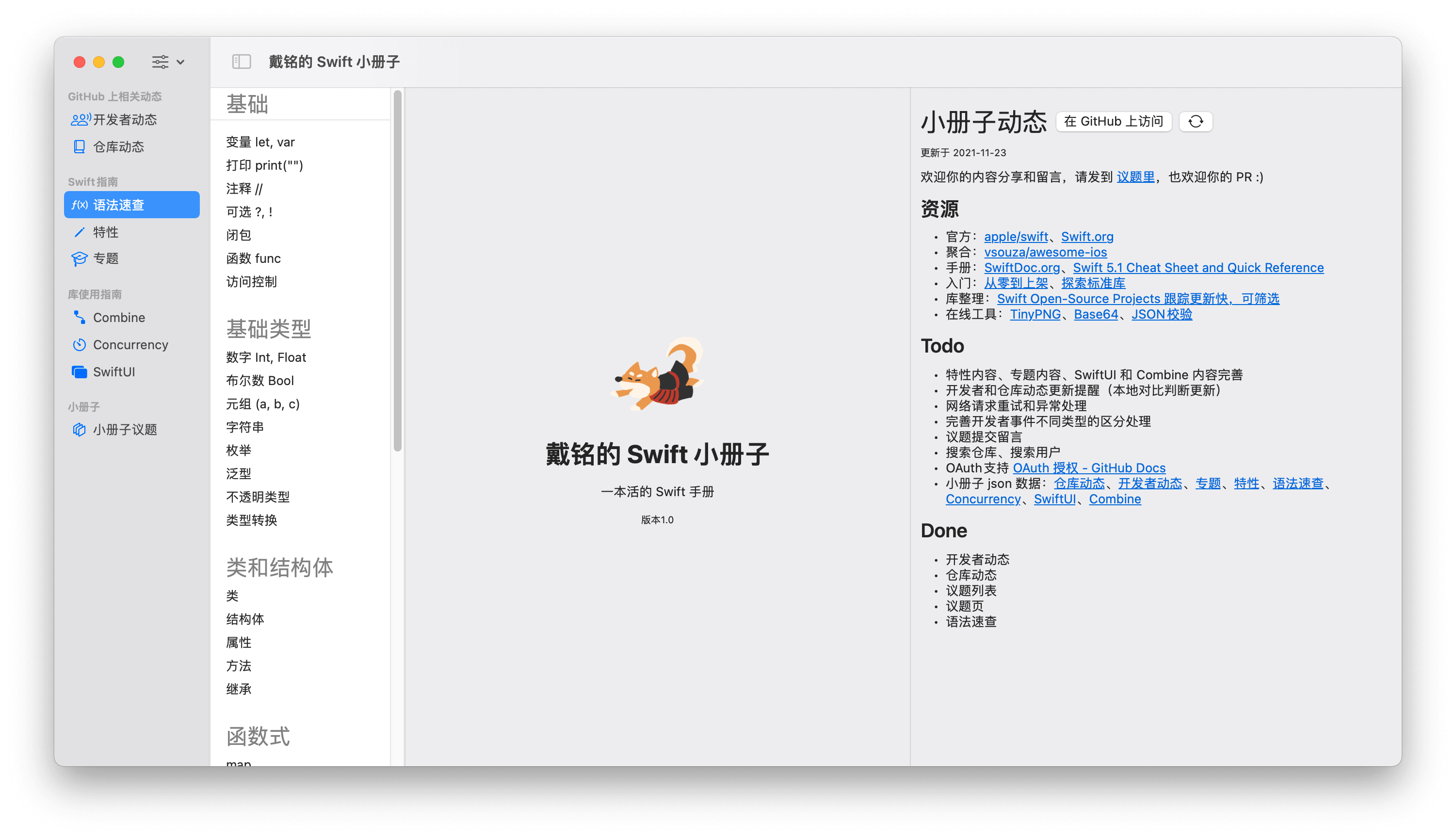Open the vsouza/awesome-ios link
Image resolution: width=1456 pixels, height=838 pixels.
tap(1045, 252)
